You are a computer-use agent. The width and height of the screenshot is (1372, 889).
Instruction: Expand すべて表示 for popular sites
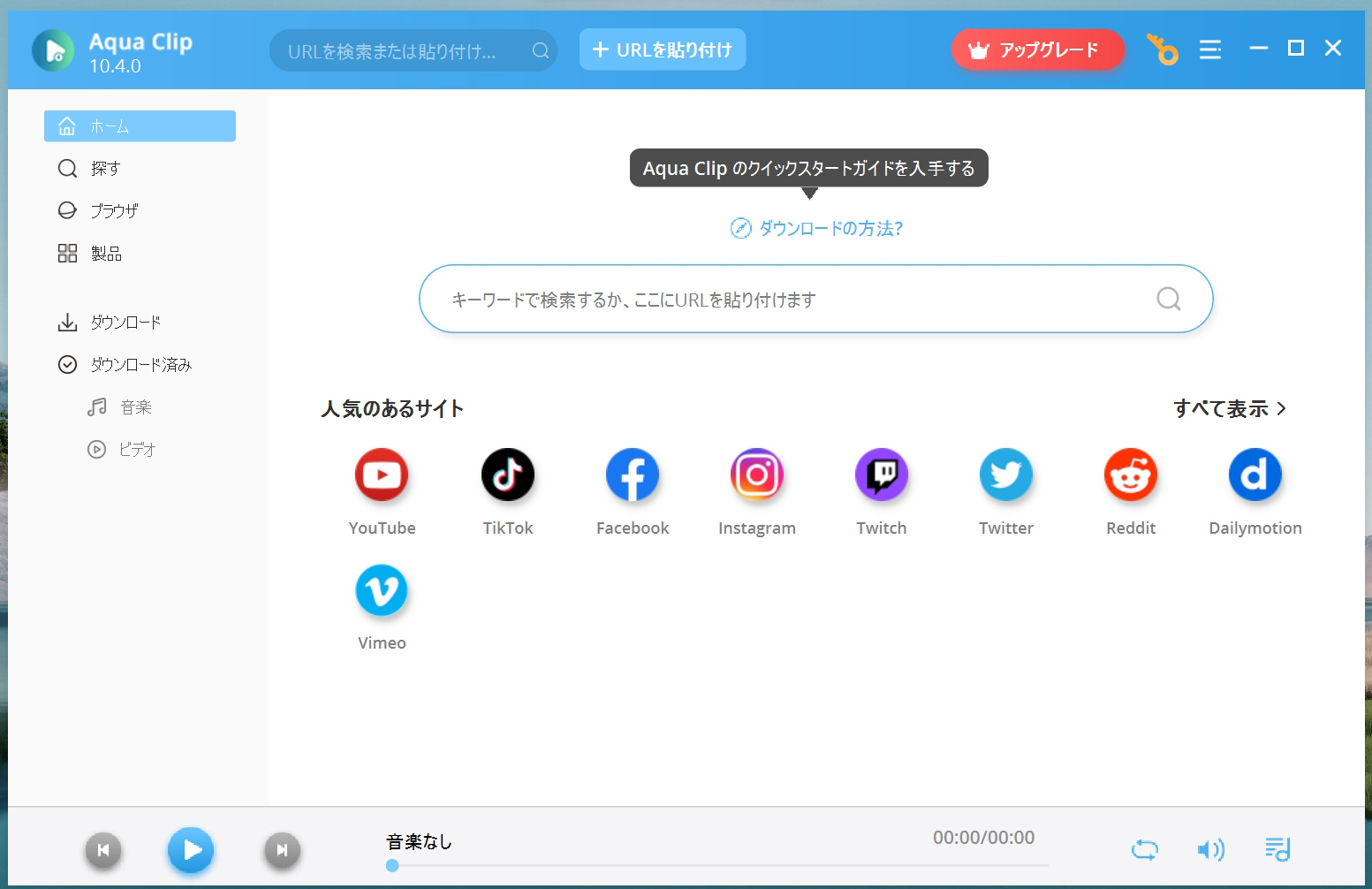1230,408
